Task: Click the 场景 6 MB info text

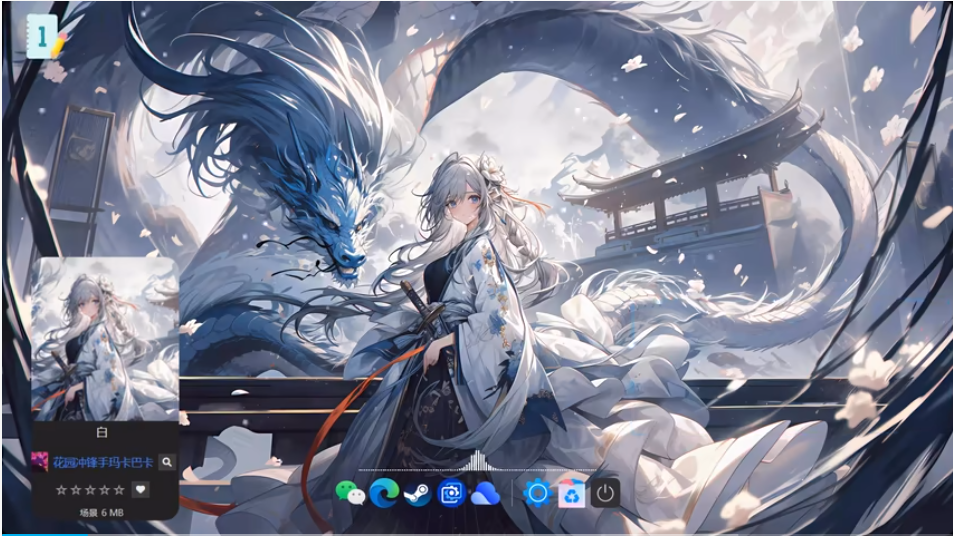Action: point(101,513)
